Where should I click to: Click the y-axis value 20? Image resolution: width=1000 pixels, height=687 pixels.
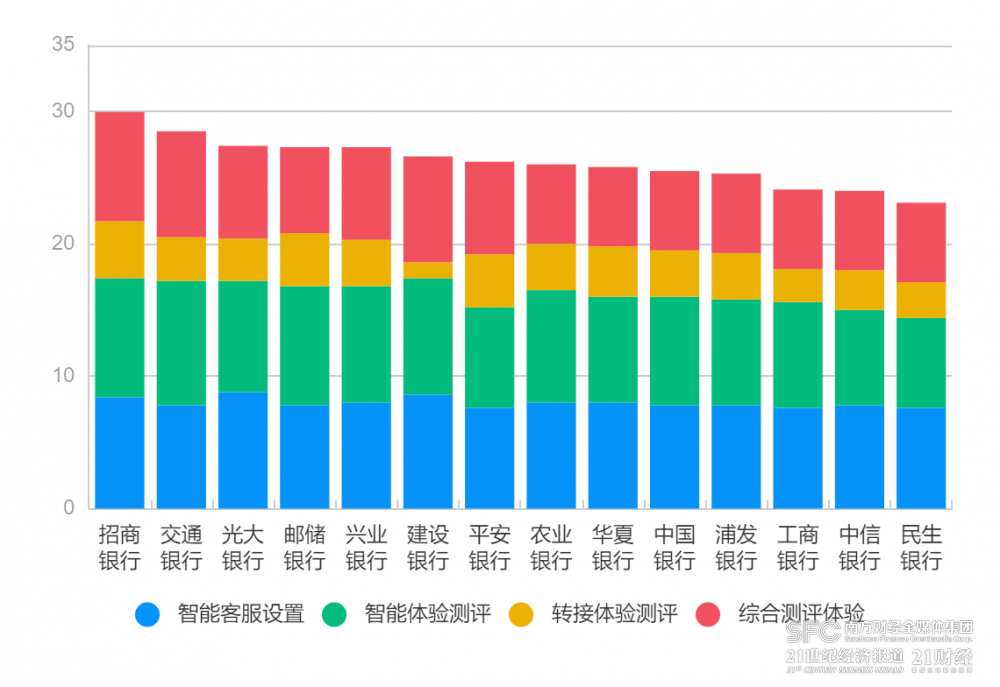pos(63,243)
